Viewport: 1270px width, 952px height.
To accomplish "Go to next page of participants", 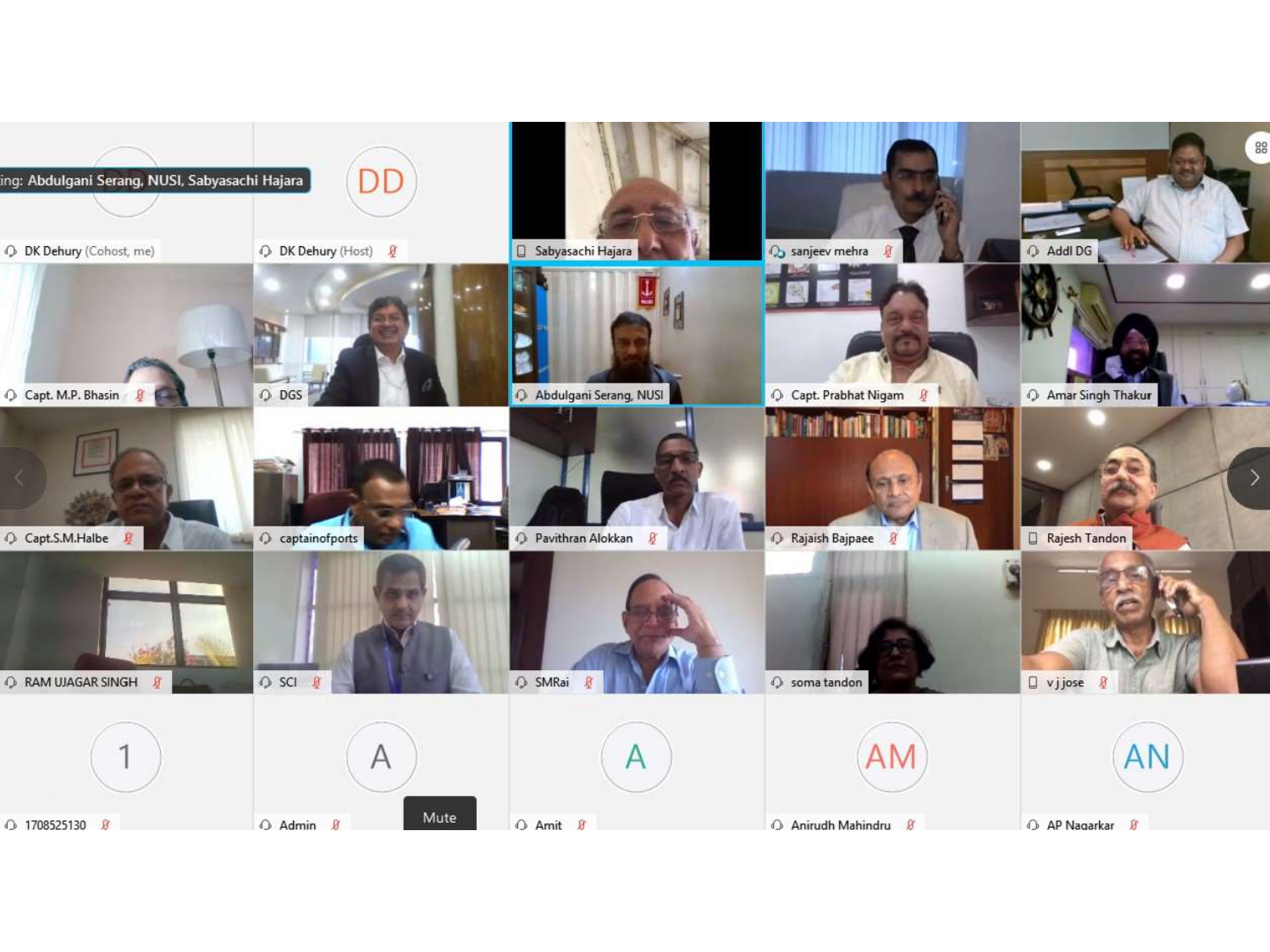I will click(1251, 478).
